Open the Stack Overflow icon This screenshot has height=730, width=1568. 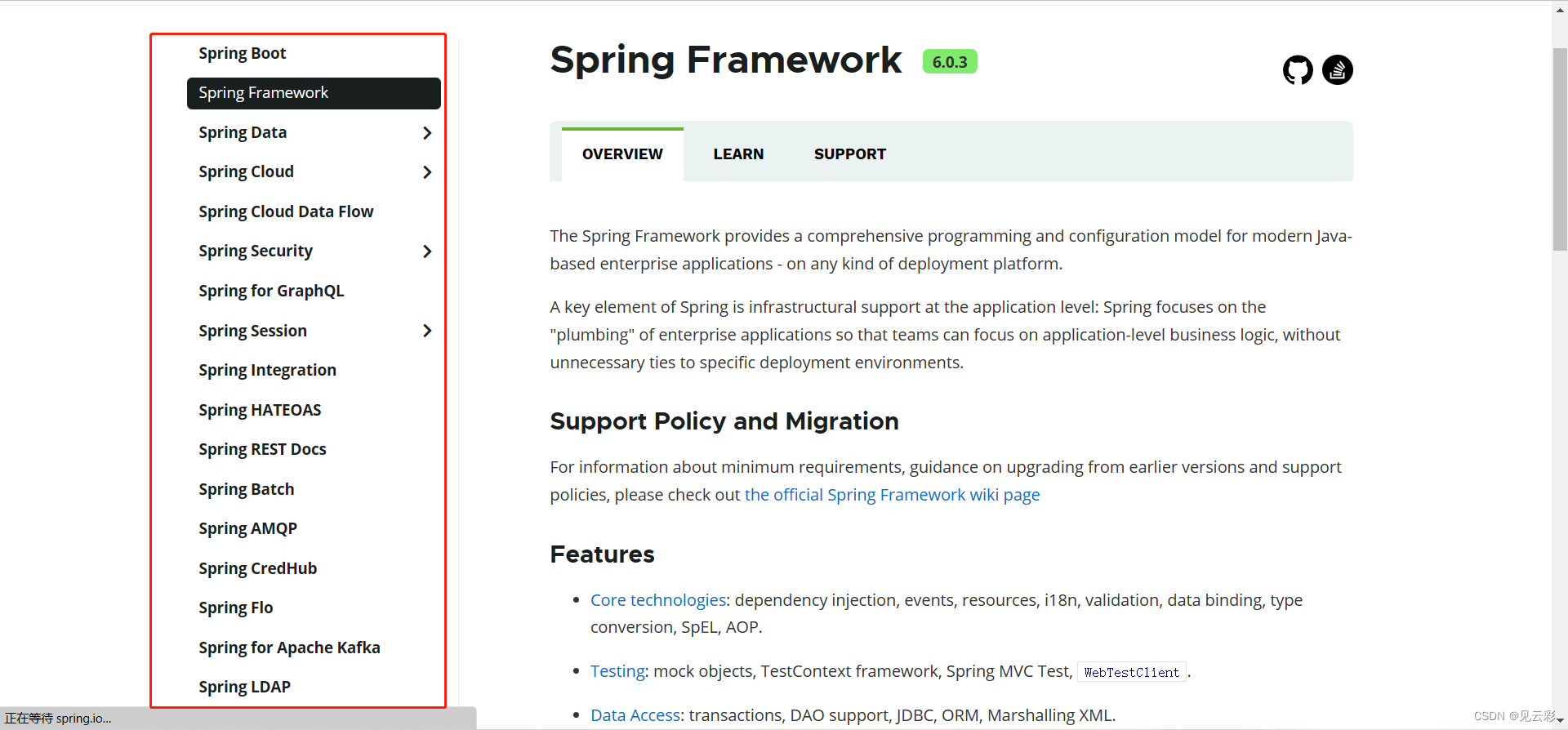pyautogui.click(x=1338, y=70)
